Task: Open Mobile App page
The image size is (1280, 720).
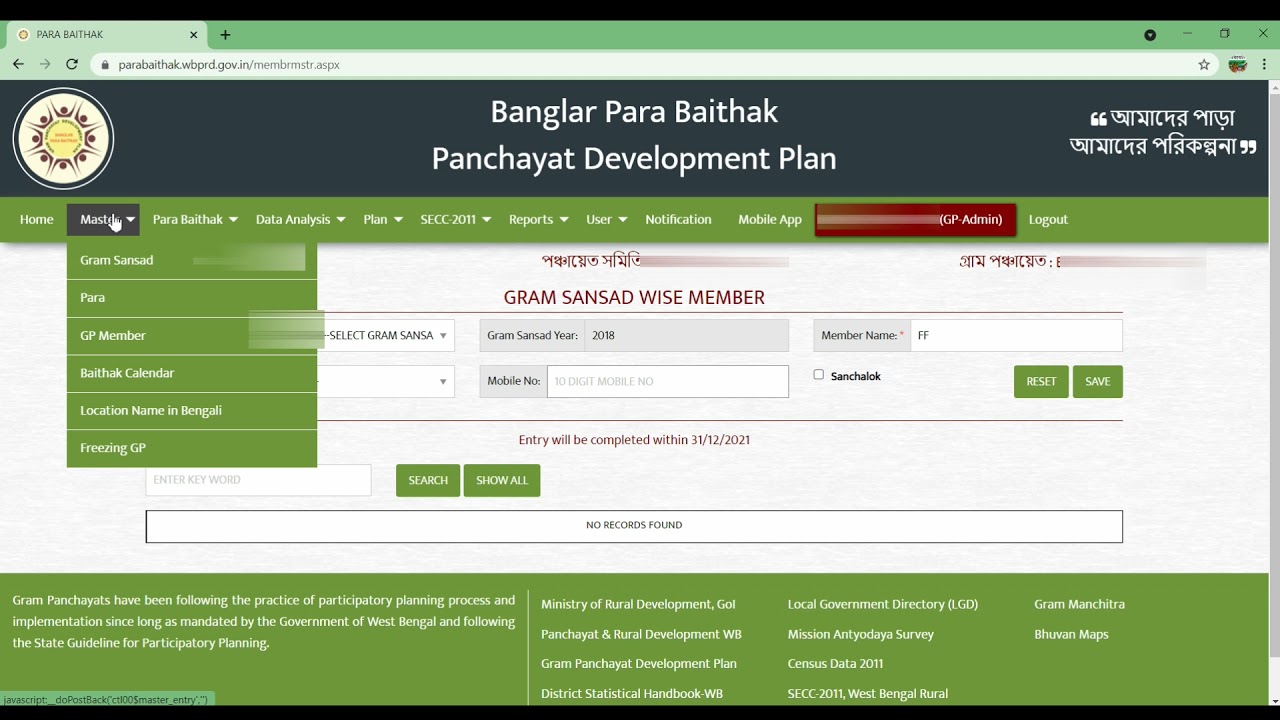Action: tap(770, 219)
